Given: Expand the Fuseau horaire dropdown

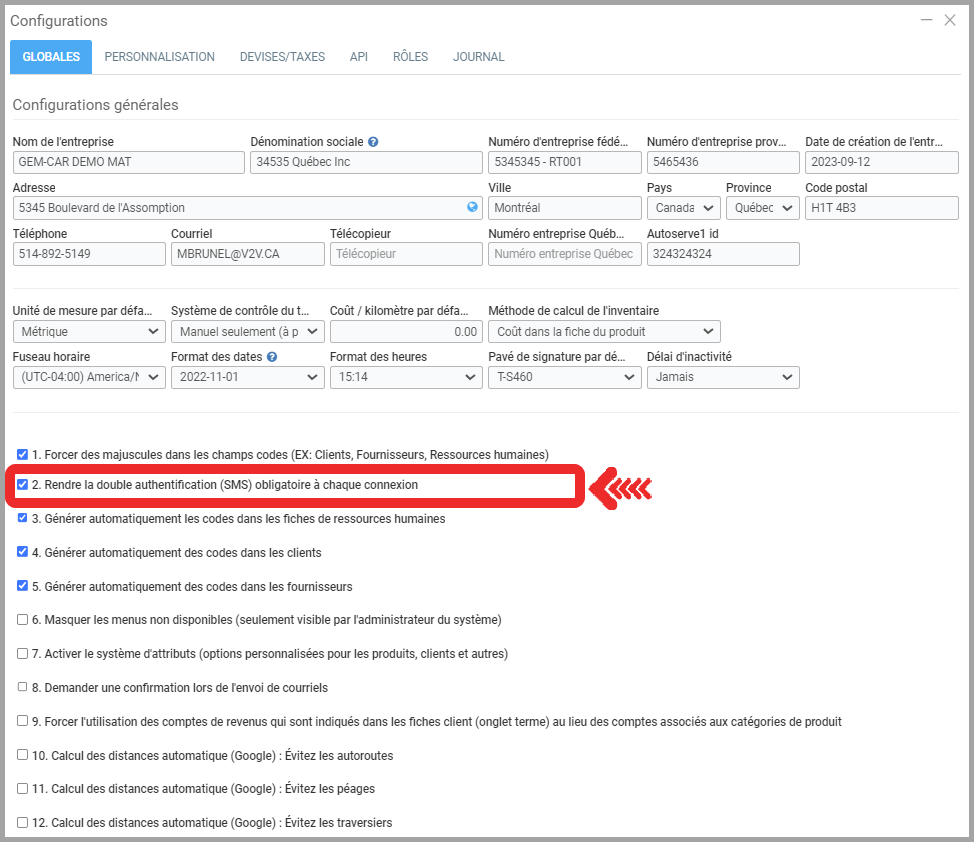Looking at the screenshot, I should point(88,377).
